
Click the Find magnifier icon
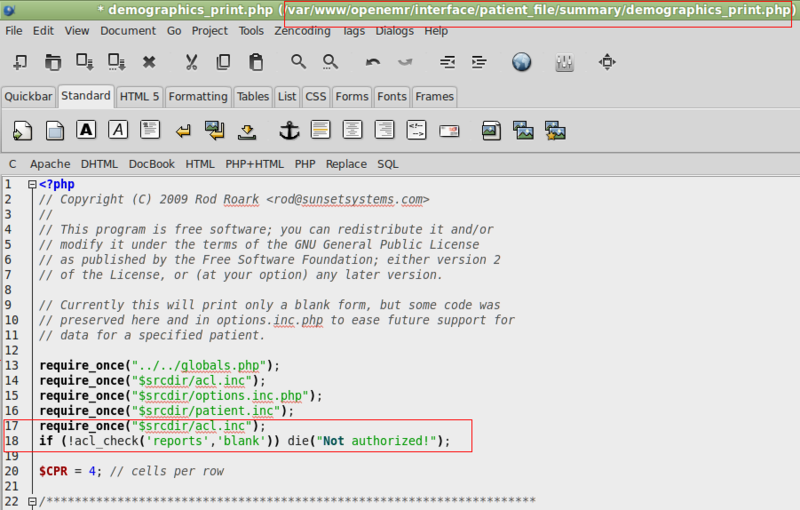[298, 62]
